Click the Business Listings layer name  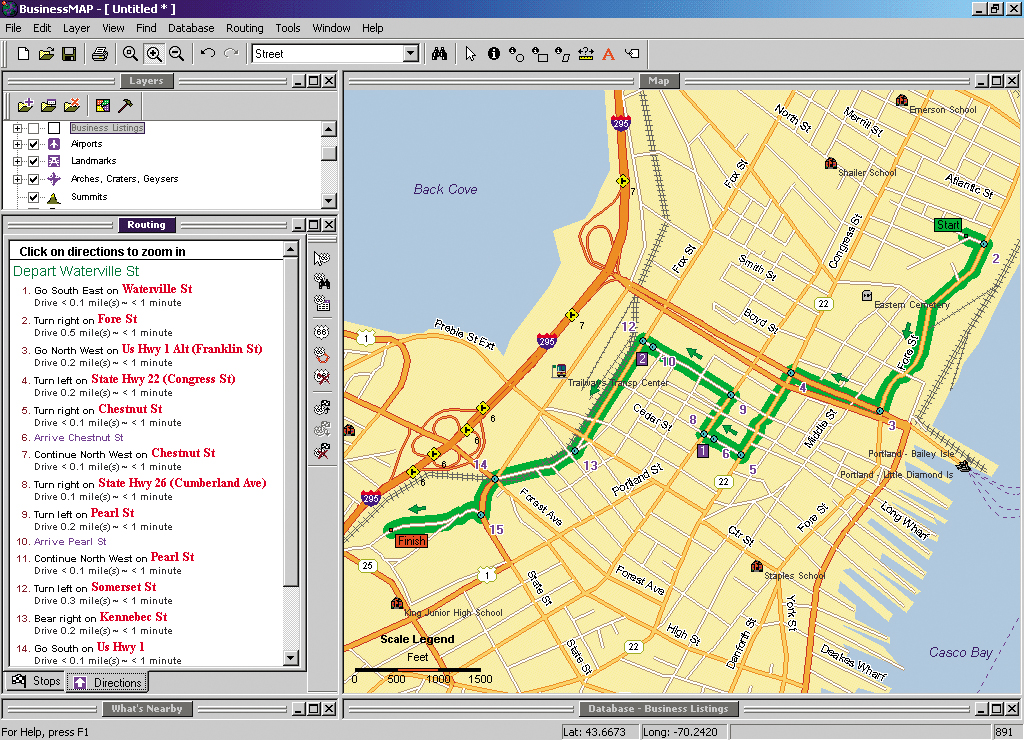coord(107,128)
